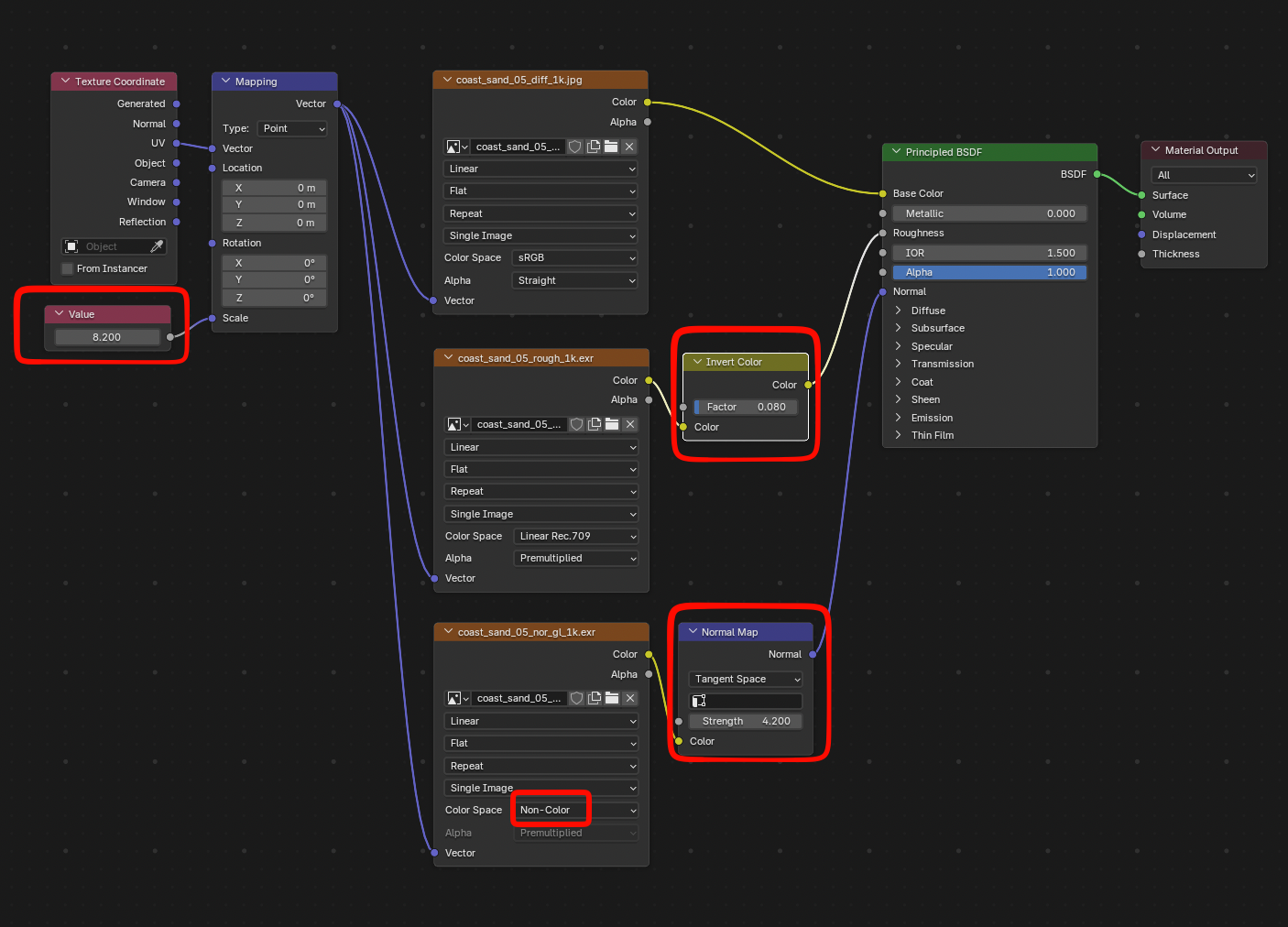Expand the Subsurface panel in Principled BSDF
This screenshot has width=1288, height=927.
pos(899,328)
